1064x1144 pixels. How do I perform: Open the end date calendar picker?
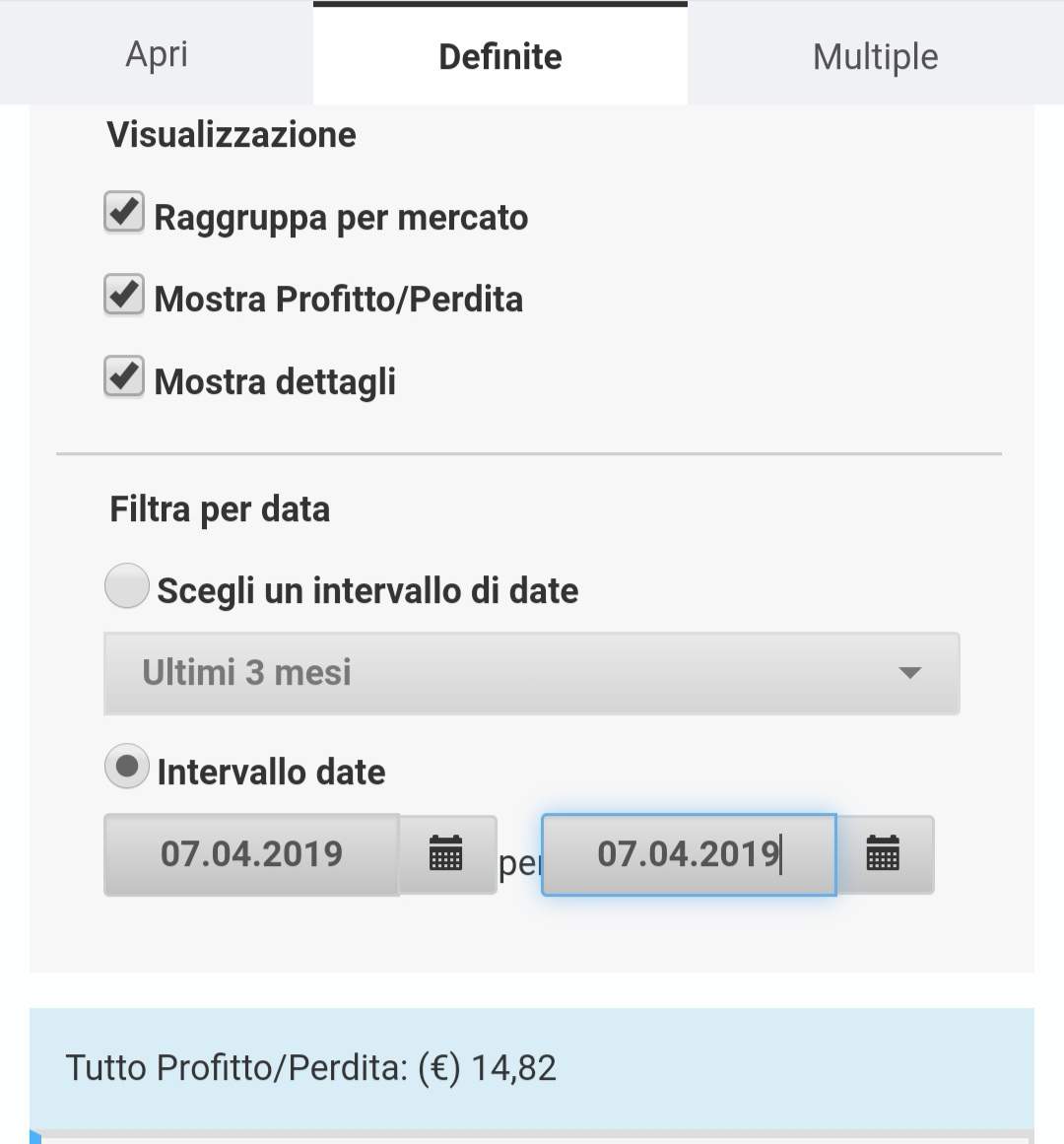883,853
